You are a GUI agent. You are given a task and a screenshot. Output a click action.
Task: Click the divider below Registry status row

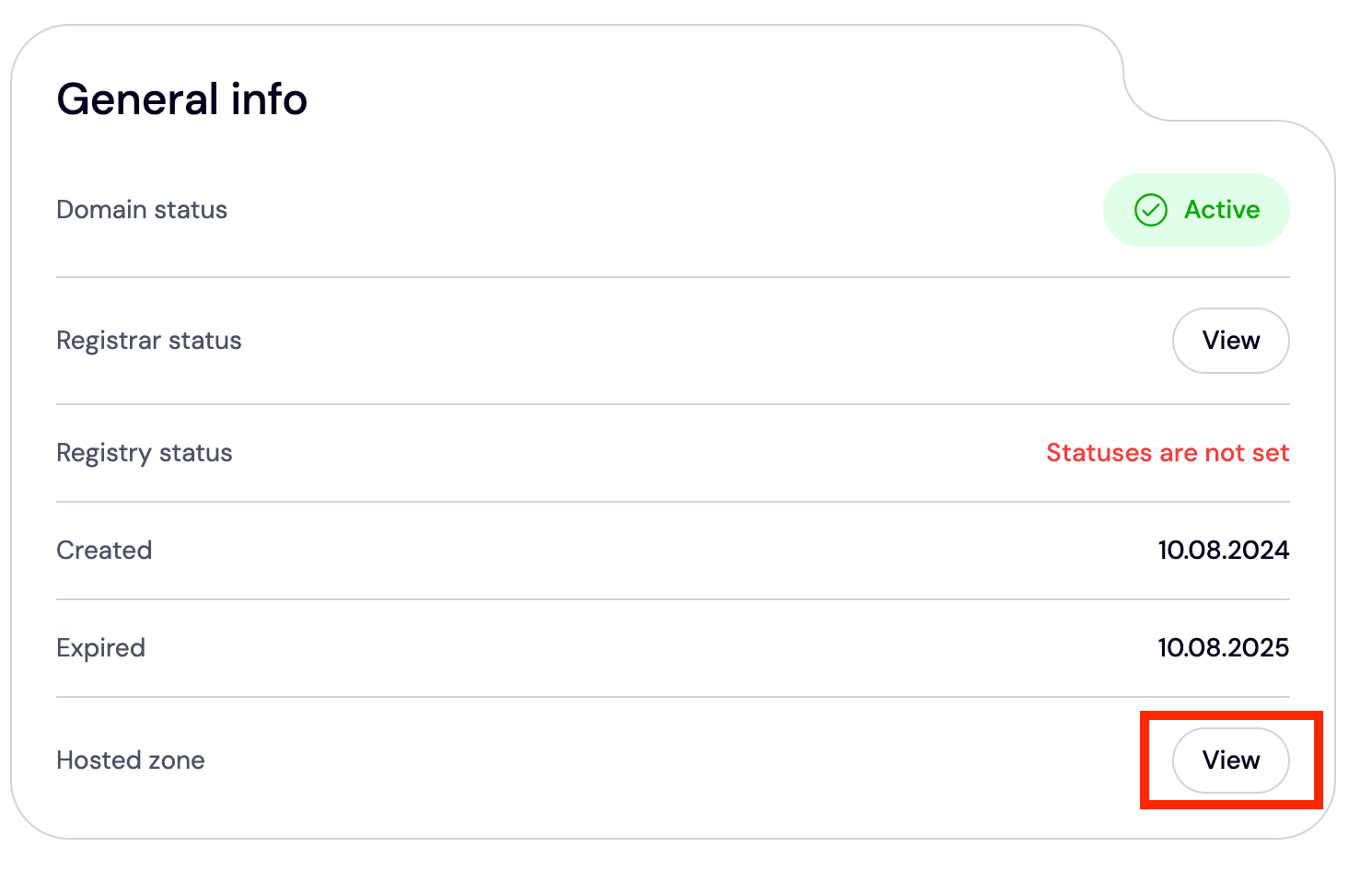pos(672,502)
